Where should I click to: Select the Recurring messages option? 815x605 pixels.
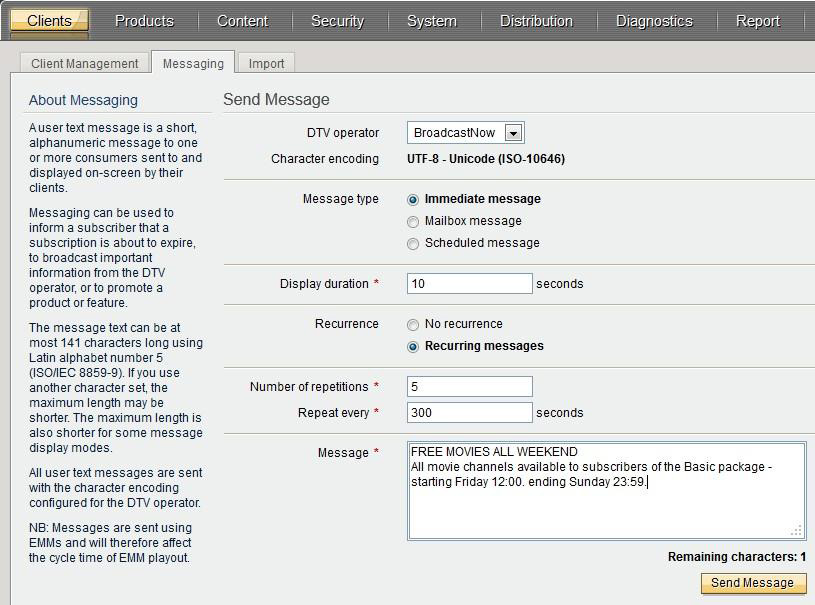tap(413, 347)
